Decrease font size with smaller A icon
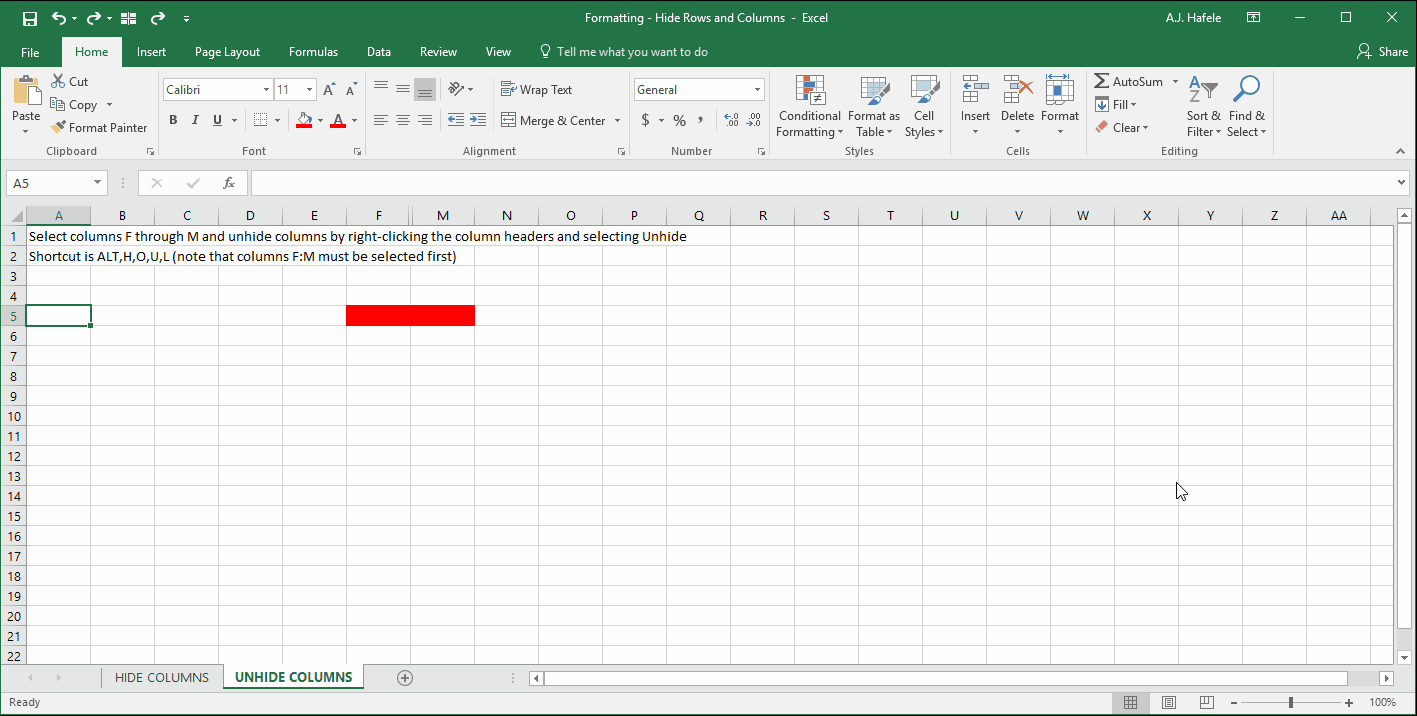This screenshot has height=716, width=1417. 351,90
